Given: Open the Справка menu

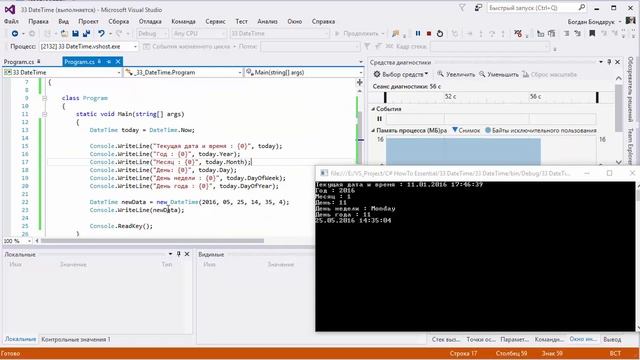Looking at the screenshot, I should [323, 21].
